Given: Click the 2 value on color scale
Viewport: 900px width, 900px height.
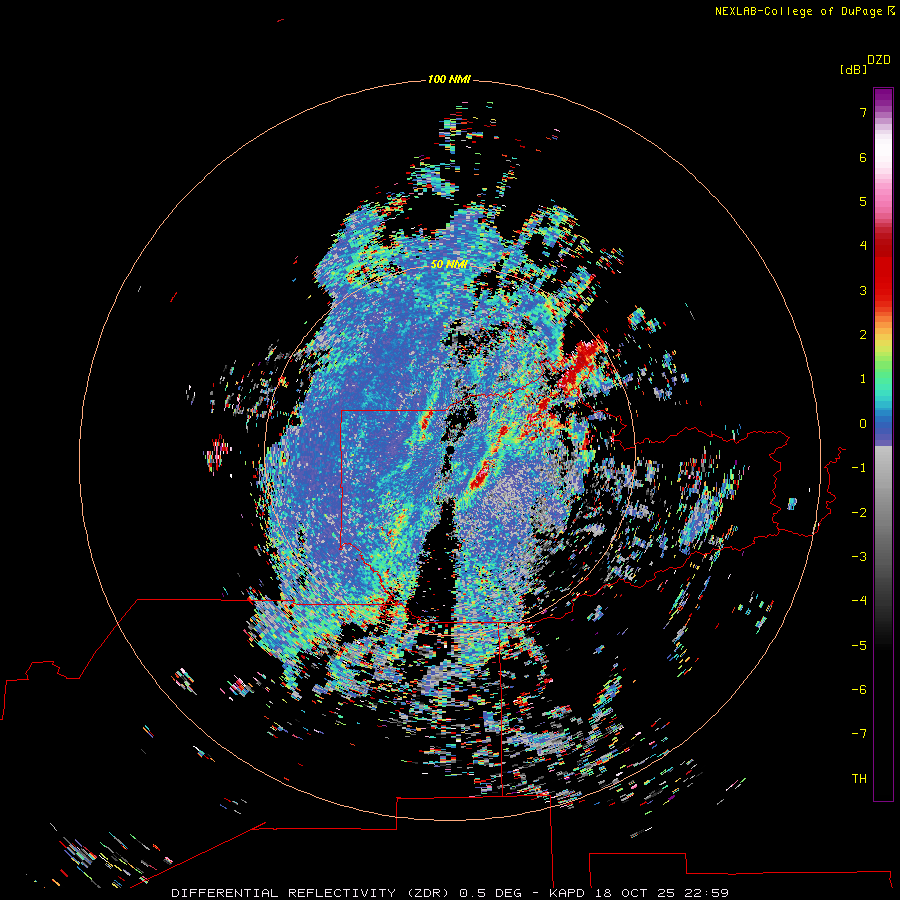Looking at the screenshot, I should pos(863,335).
